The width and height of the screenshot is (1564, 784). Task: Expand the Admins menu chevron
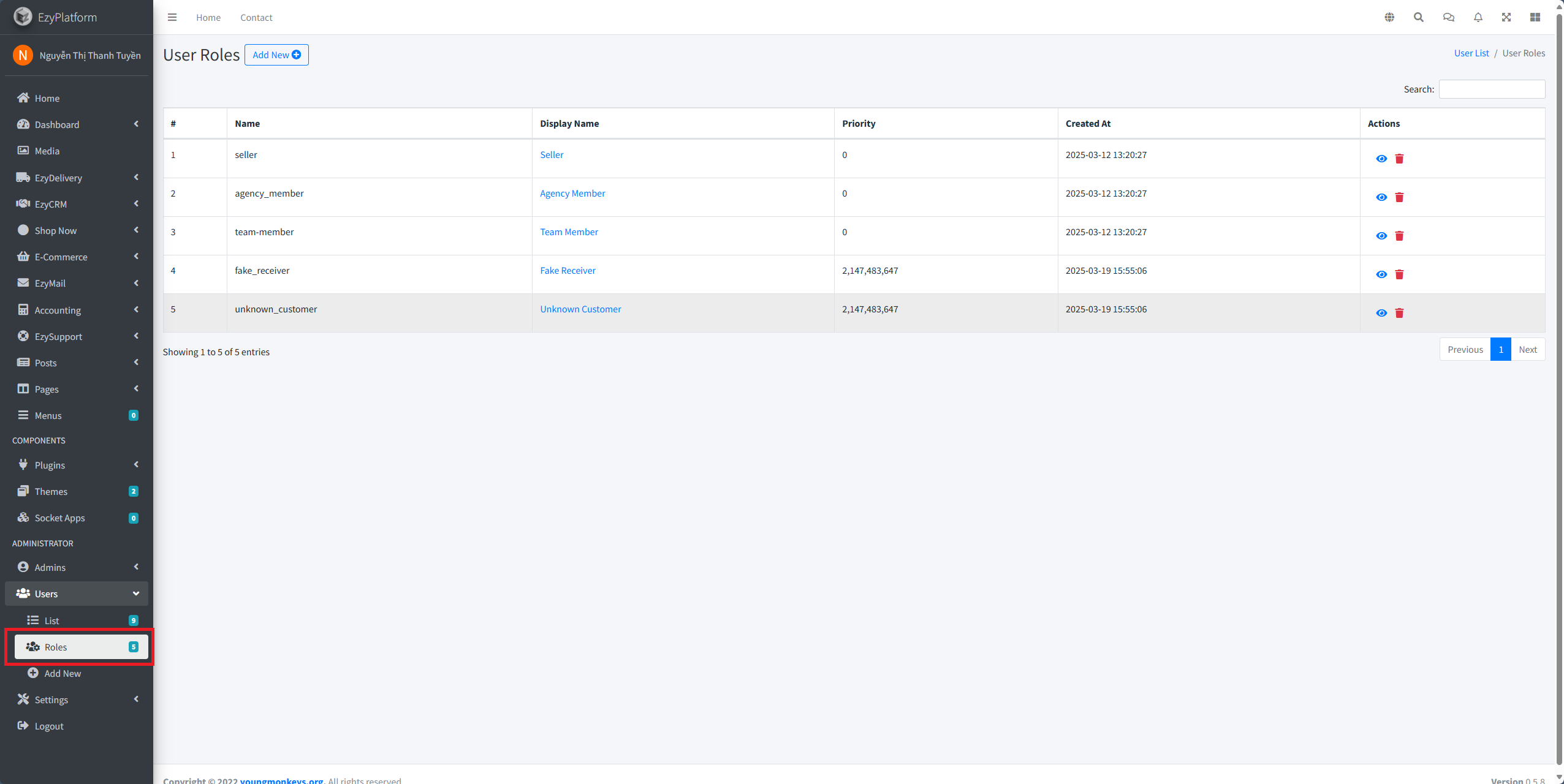[x=136, y=567]
